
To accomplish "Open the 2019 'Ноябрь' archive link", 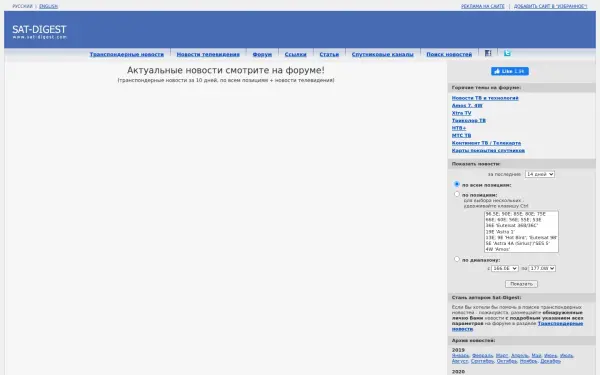I will pyautogui.click(x=528, y=361).
